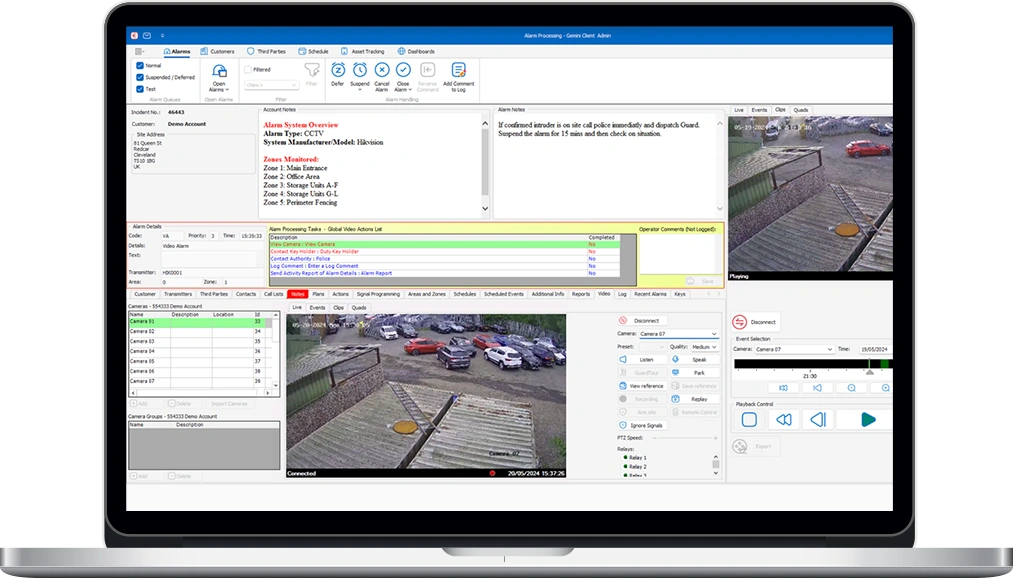1013x578 pixels.
Task: Click the red app icon in title bar
Action: point(134,36)
